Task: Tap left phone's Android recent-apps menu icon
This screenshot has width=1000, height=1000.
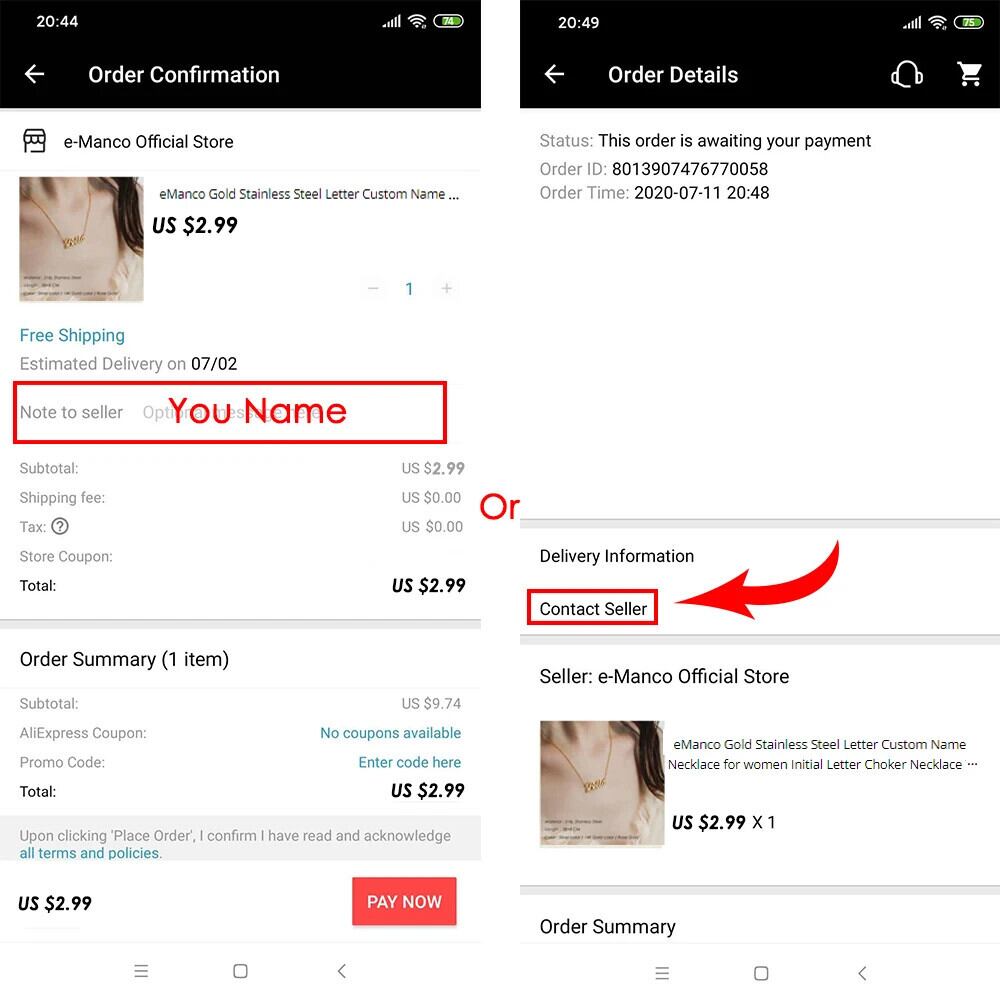Action: click(x=141, y=971)
